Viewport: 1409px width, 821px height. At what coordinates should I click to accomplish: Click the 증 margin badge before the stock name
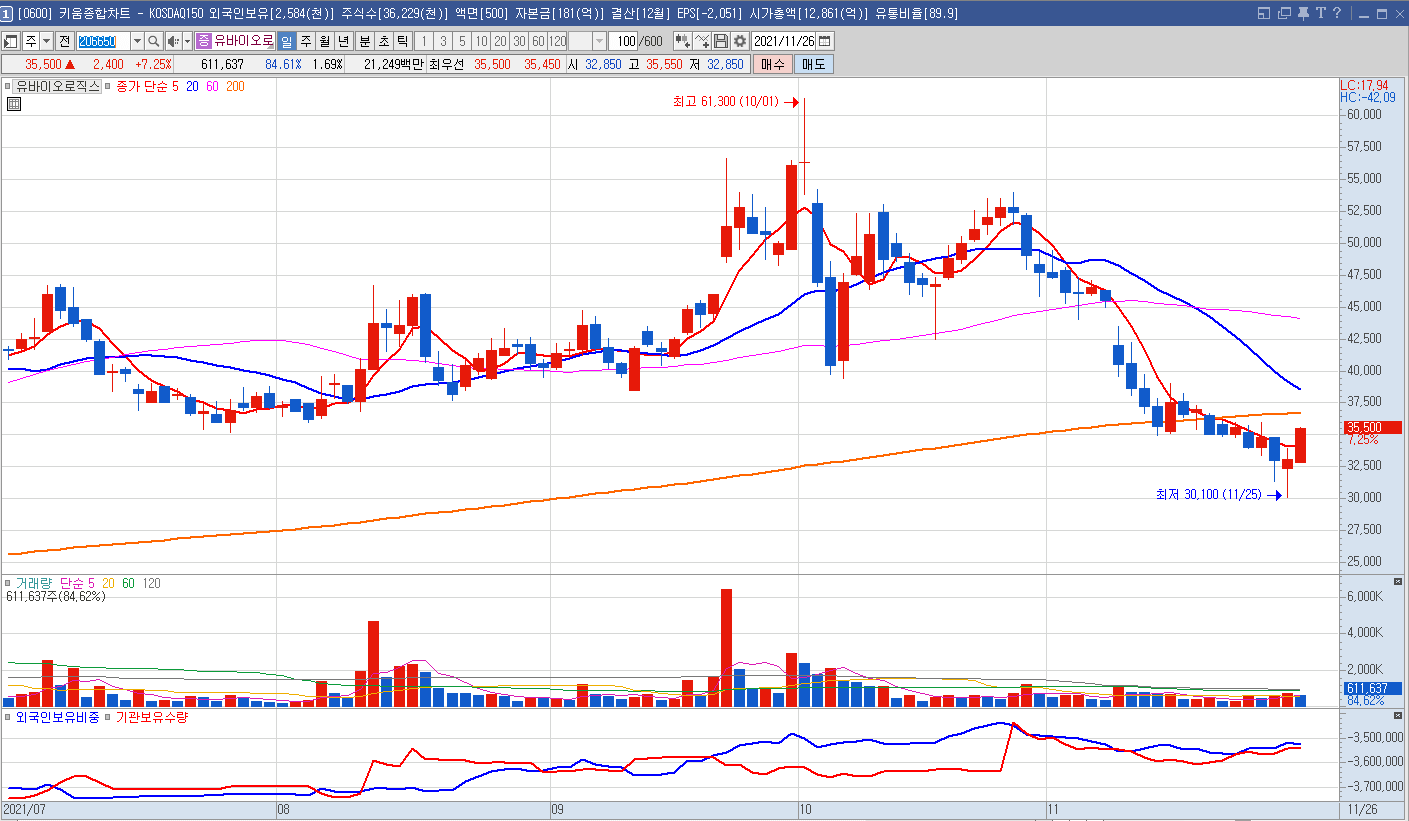pos(204,41)
